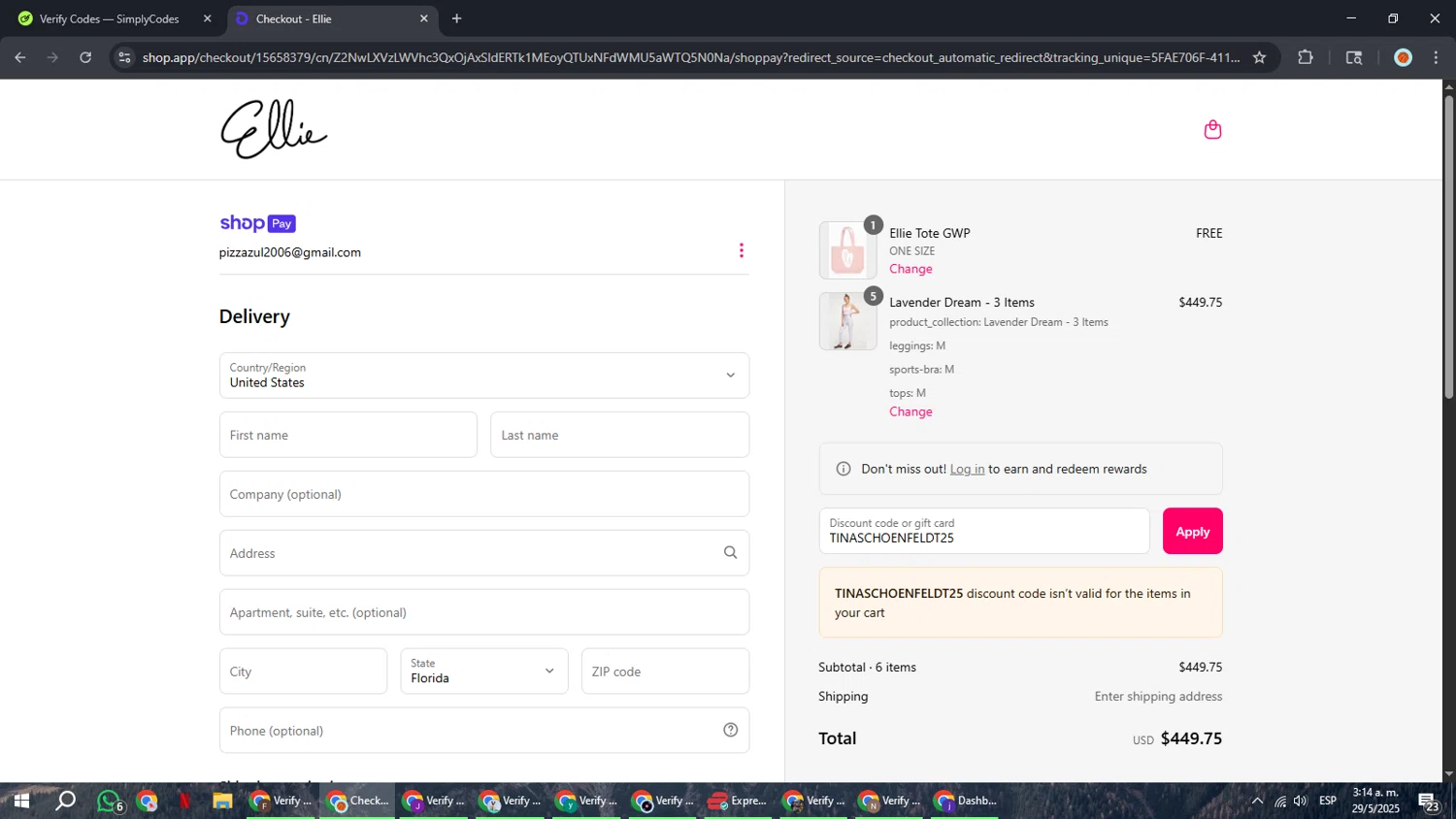Open the Chrome profile avatar
1456x819 pixels.
pyautogui.click(x=1403, y=57)
